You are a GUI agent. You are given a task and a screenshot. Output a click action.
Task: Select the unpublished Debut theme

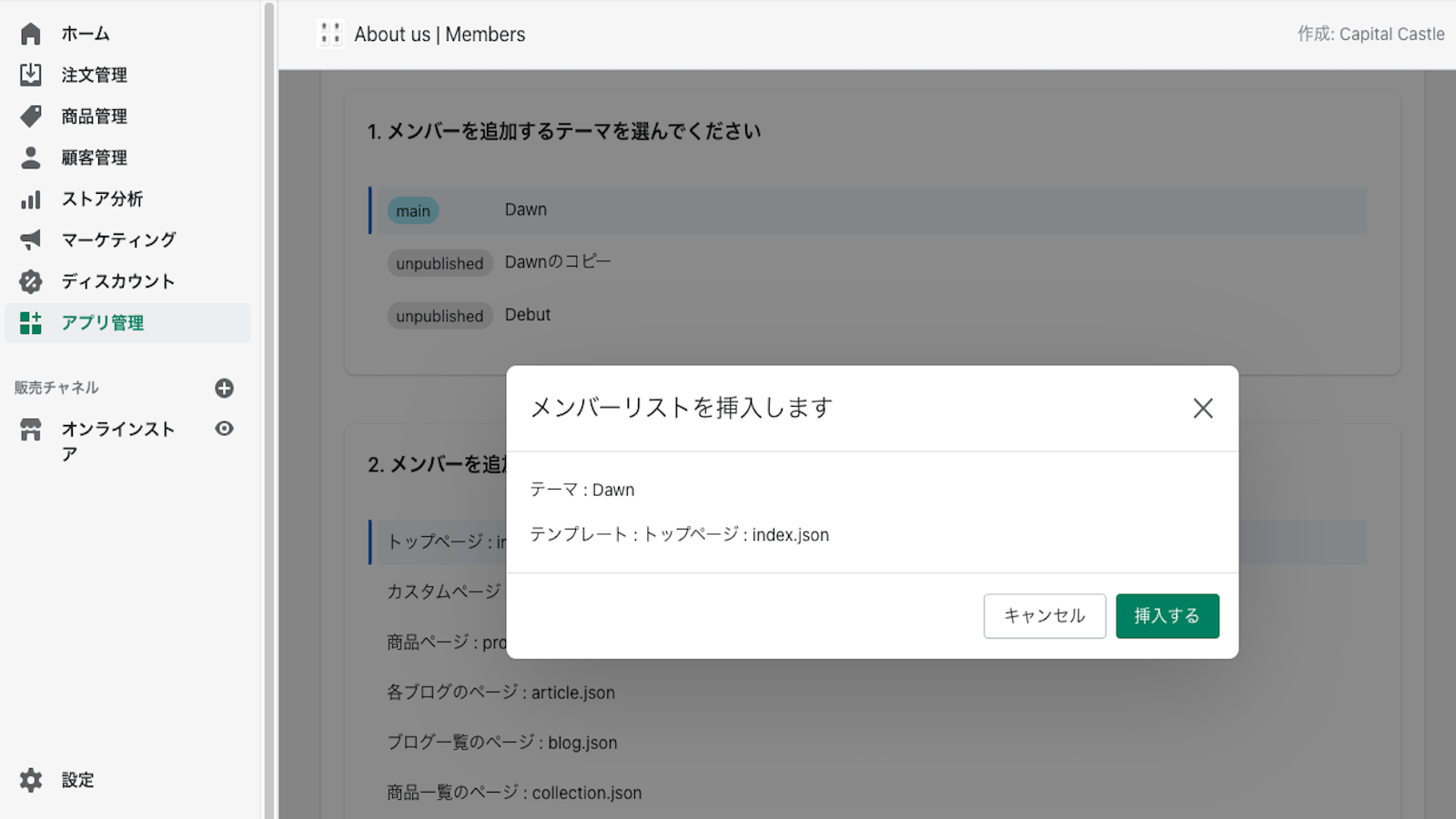(x=868, y=316)
